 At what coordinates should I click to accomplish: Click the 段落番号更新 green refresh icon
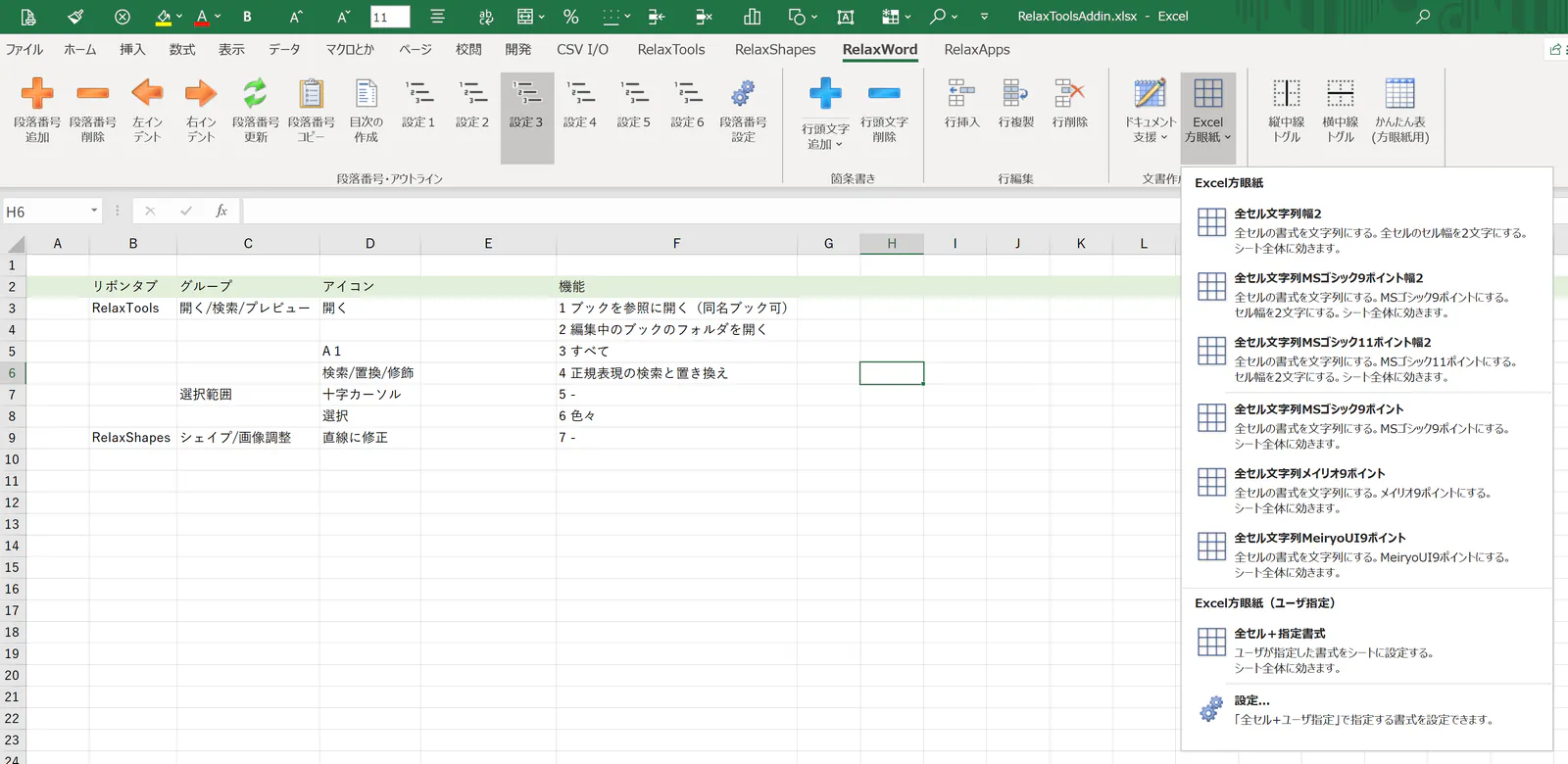pos(256,93)
